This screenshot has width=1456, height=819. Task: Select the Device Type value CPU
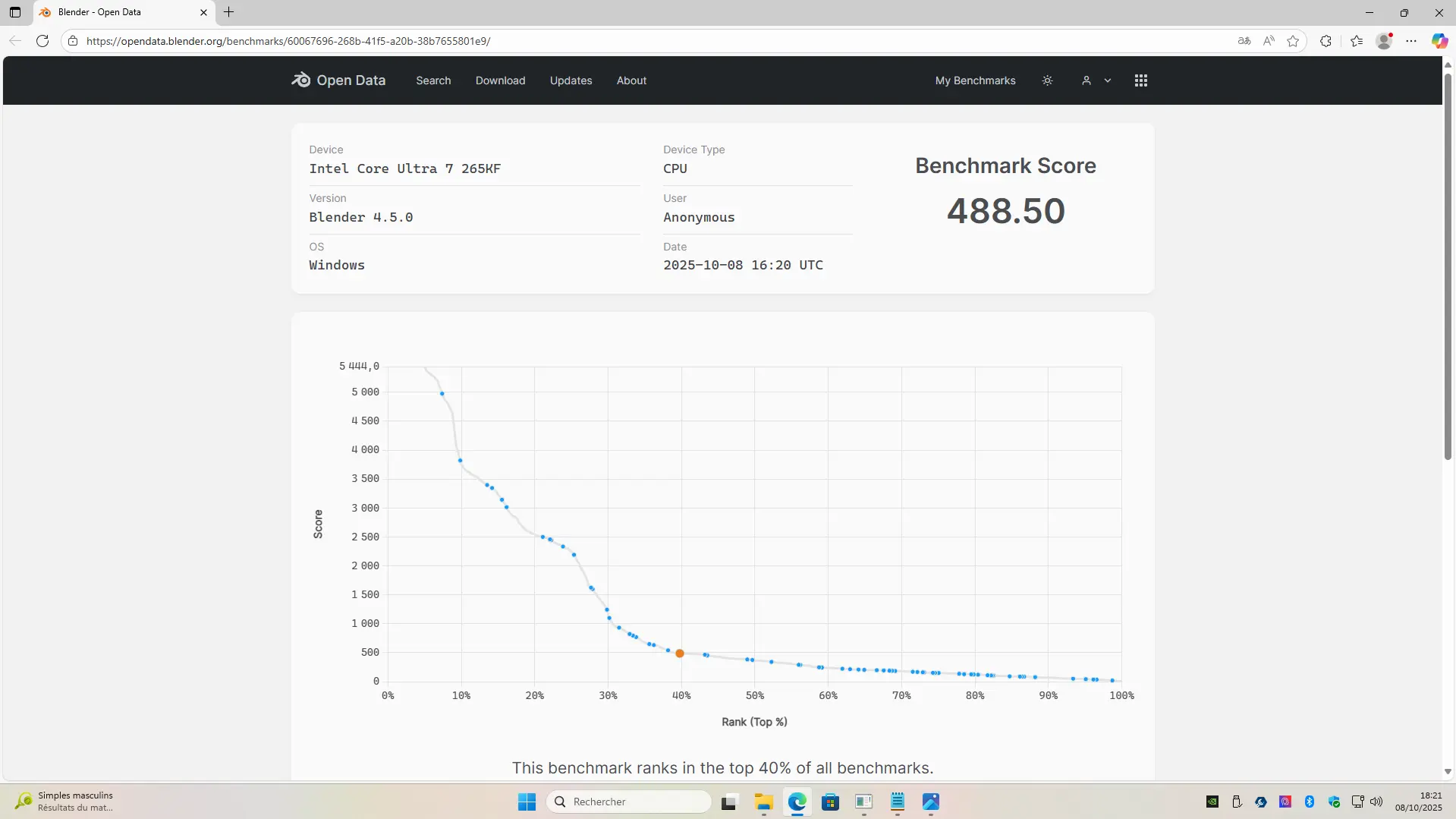point(675,169)
